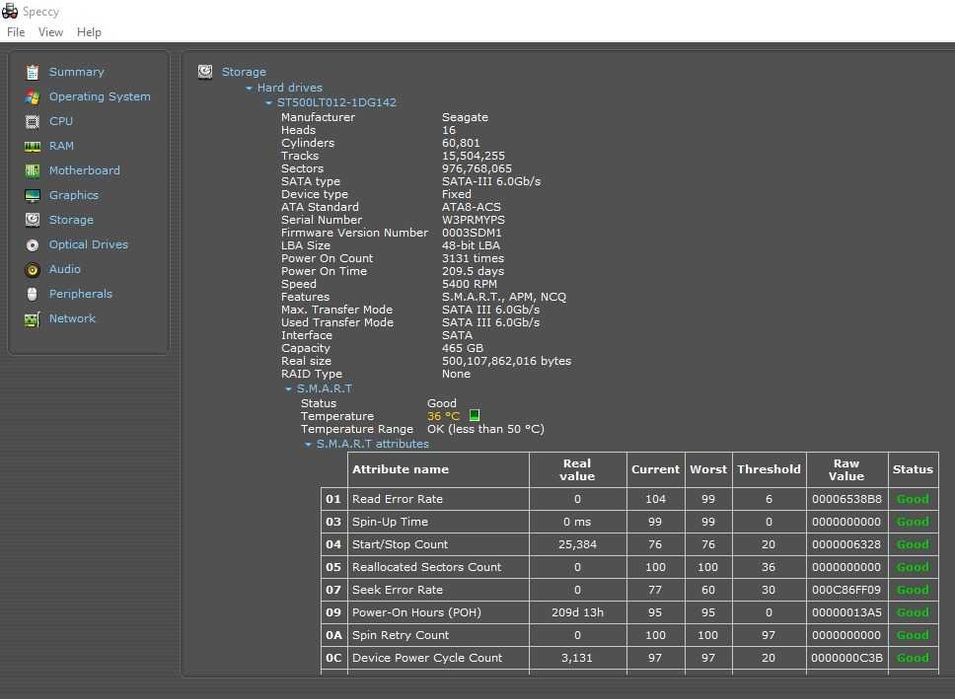This screenshot has width=955, height=699.
Task: Click the Operating System Windows flag icon
Action: point(33,97)
